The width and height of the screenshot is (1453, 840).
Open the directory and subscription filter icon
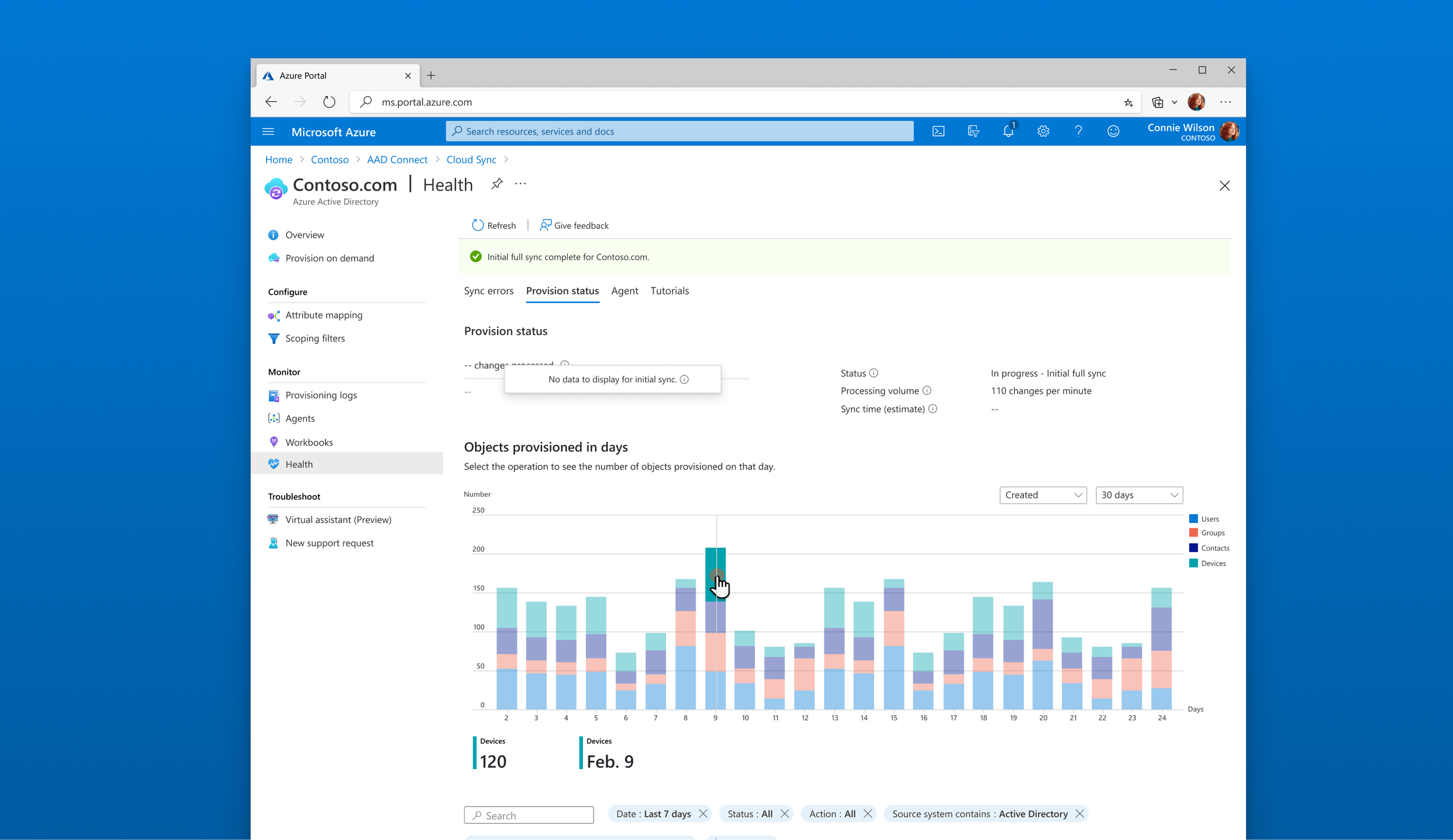click(x=974, y=131)
